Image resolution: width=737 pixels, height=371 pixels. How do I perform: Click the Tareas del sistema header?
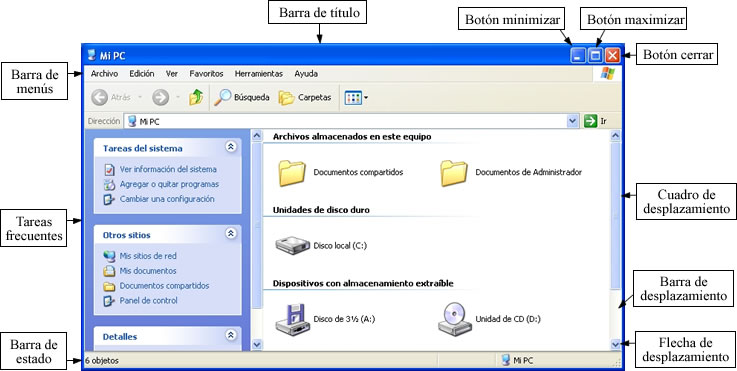coord(167,147)
